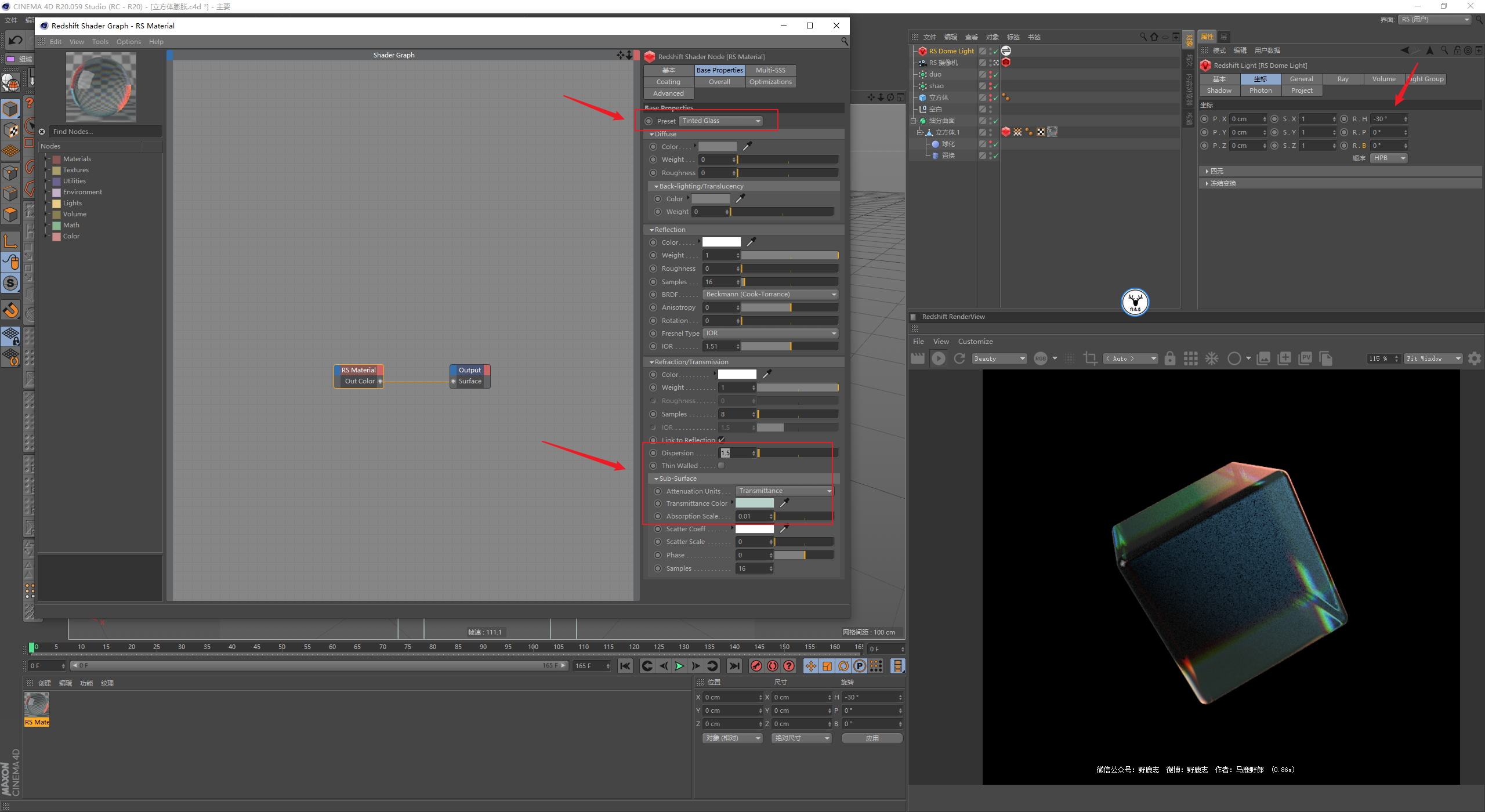Toggle autokeying red circular icon

(773, 666)
